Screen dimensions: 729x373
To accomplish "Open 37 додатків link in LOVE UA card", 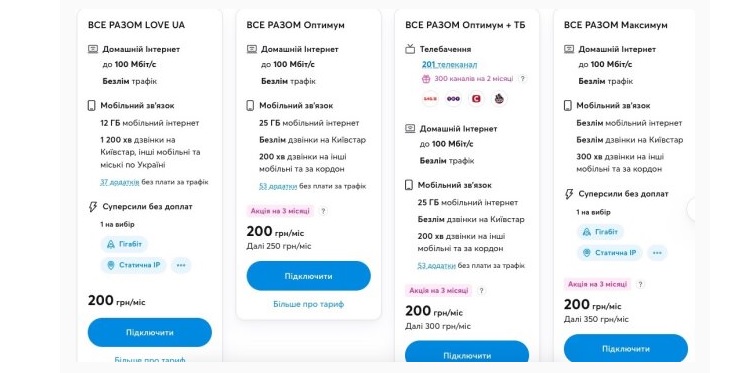I will [x=119, y=182].
